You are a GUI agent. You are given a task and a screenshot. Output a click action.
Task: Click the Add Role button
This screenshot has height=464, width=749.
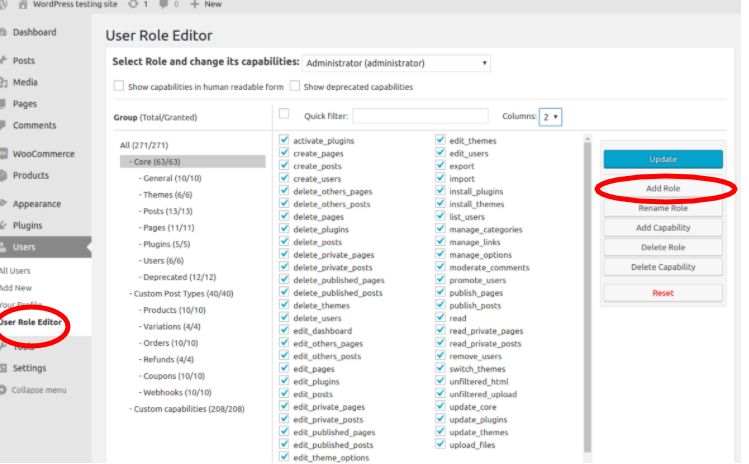663,188
